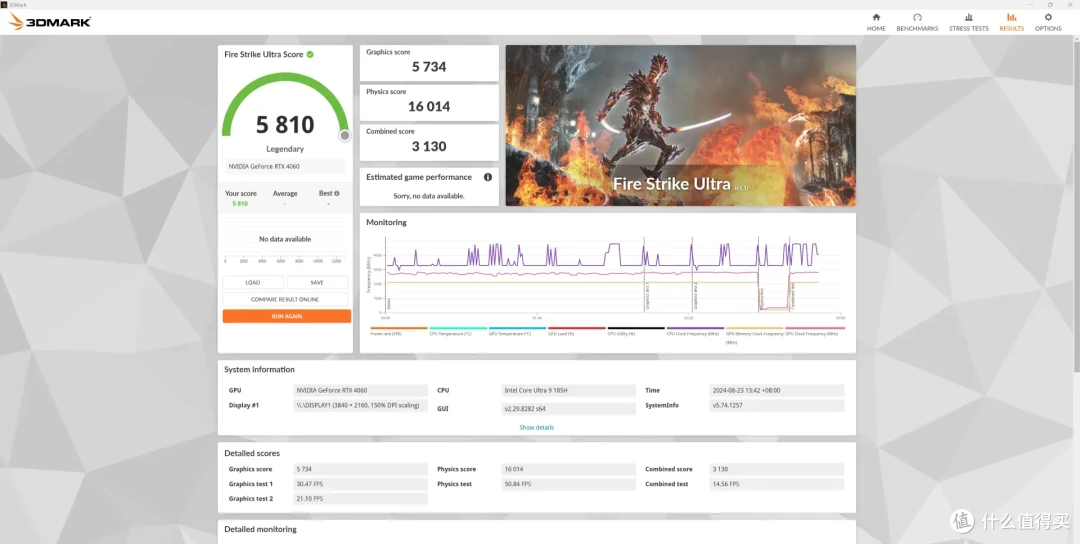The height and width of the screenshot is (544, 1080).
Task: Click the Graphics score 5 734 card
Action: click(x=429, y=63)
